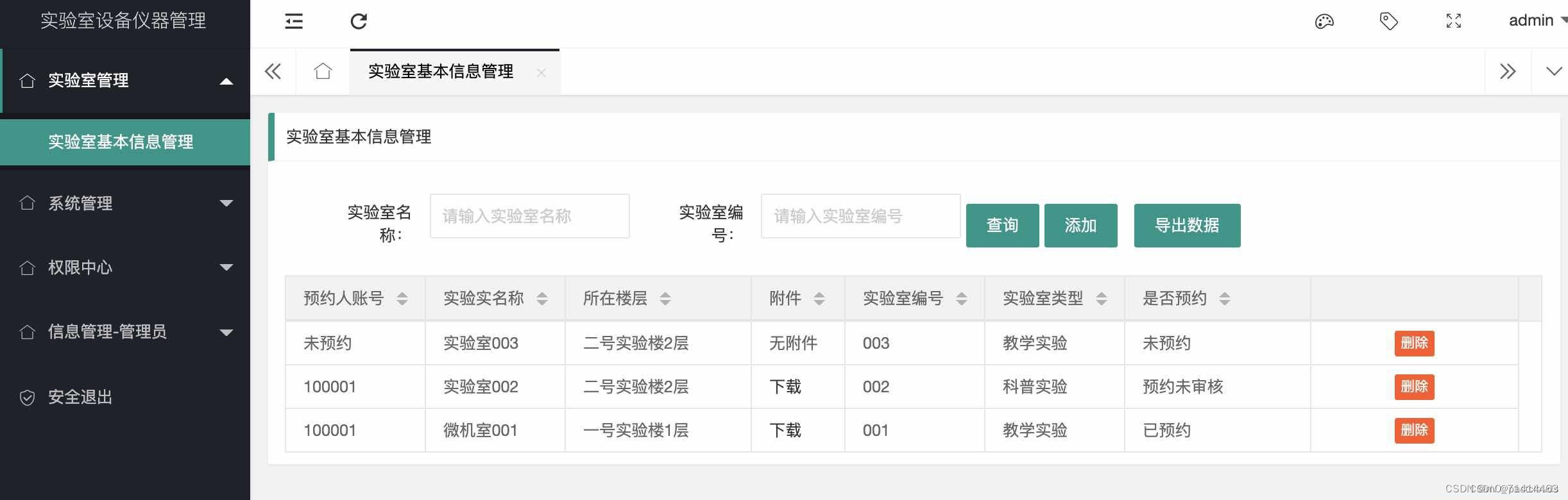The image size is (1568, 500).
Task: Click the house icon beside 实验室管理
Action: pyautogui.click(x=27, y=81)
